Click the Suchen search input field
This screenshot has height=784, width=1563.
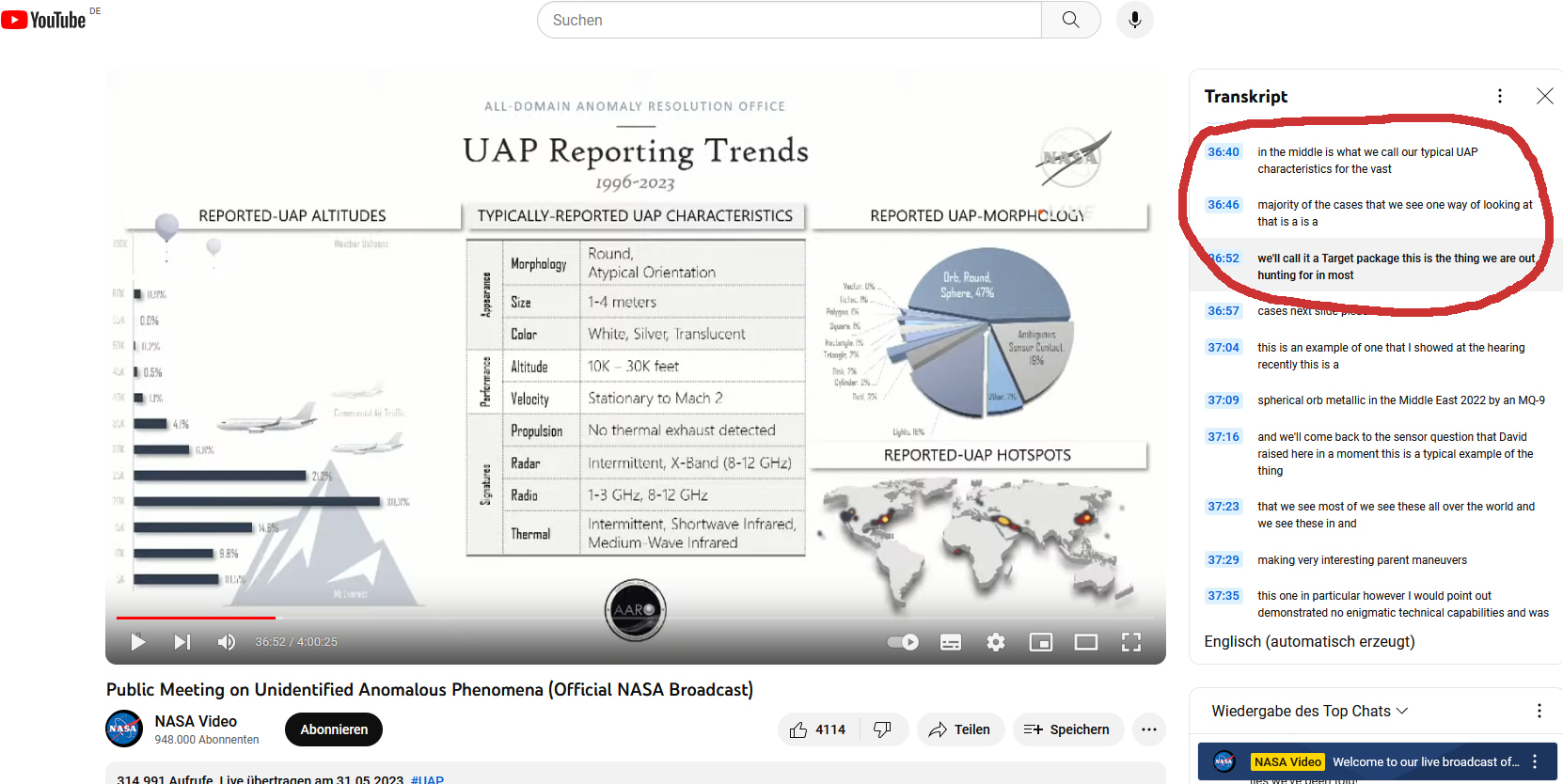pos(790,20)
